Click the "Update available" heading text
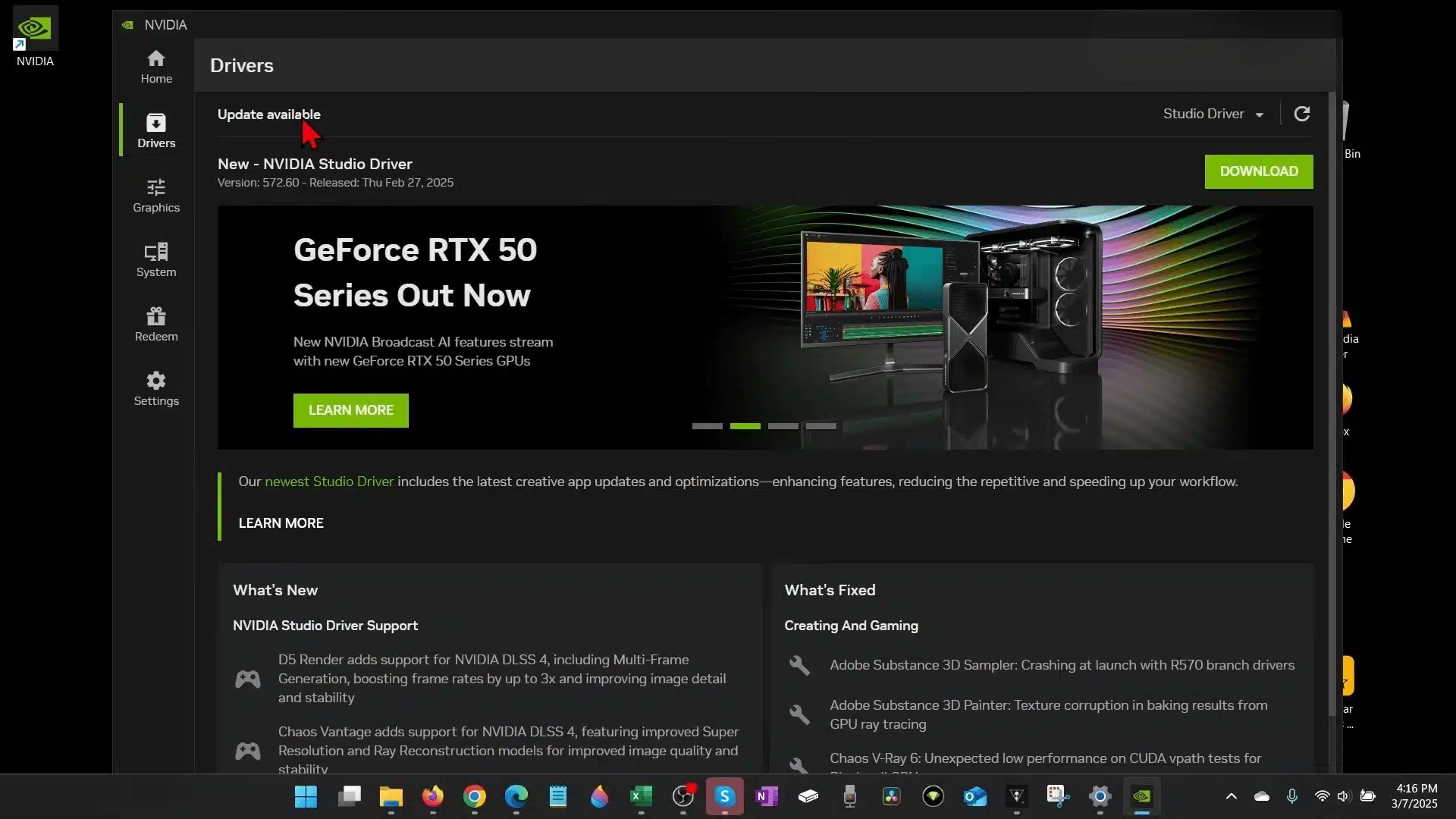The width and height of the screenshot is (1456, 819). [268, 115]
